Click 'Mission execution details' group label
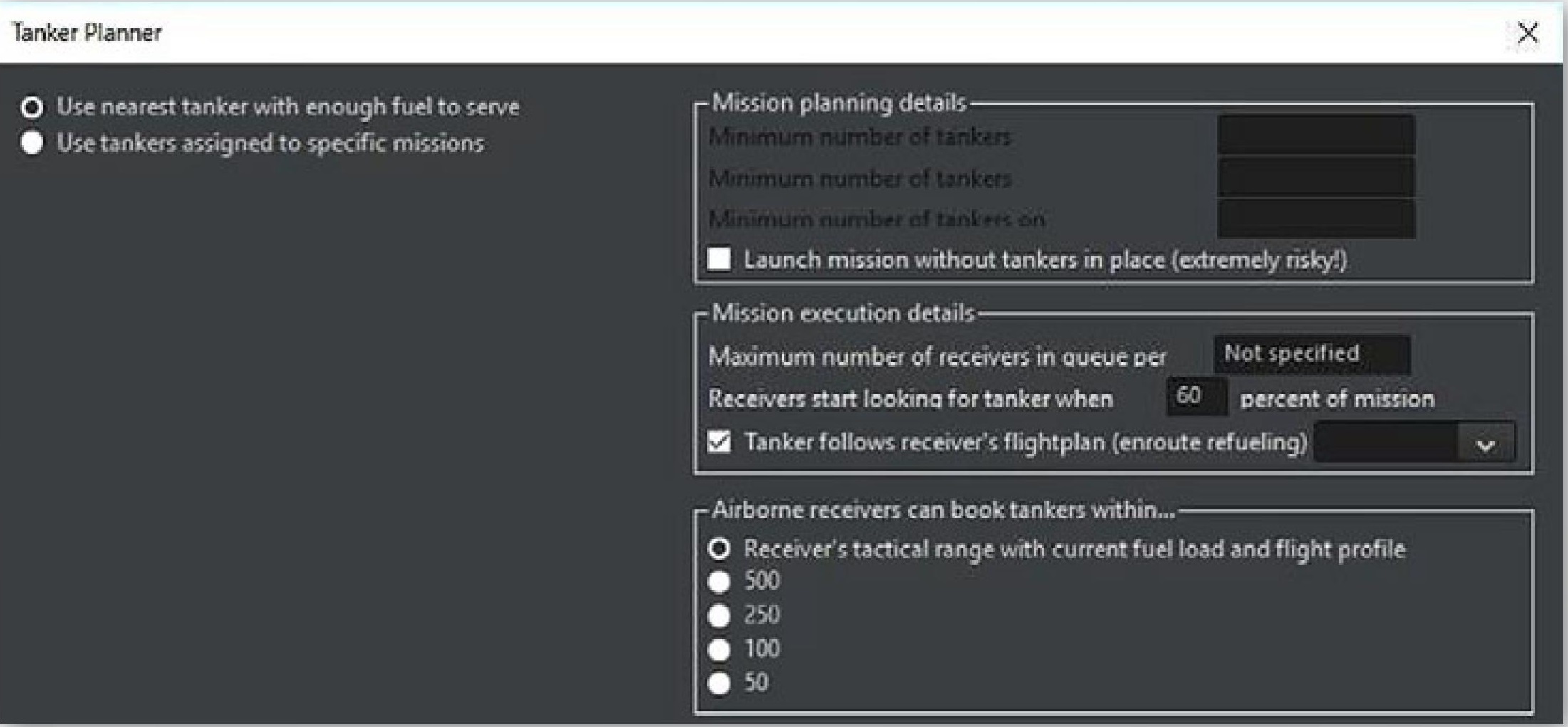This screenshot has height=727, width=1568. tap(843, 313)
